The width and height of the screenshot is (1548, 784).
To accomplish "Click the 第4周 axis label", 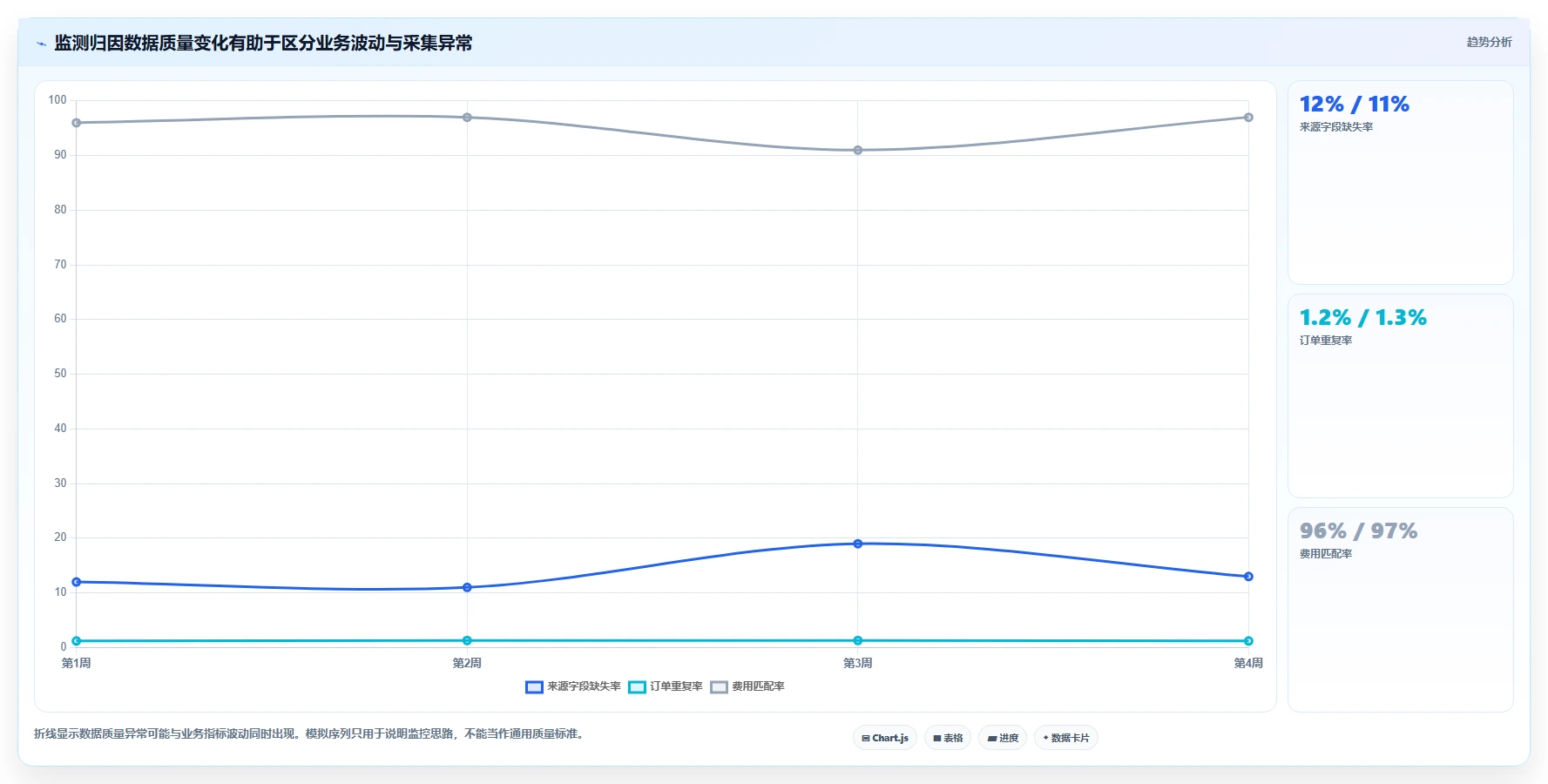I will [1248, 663].
